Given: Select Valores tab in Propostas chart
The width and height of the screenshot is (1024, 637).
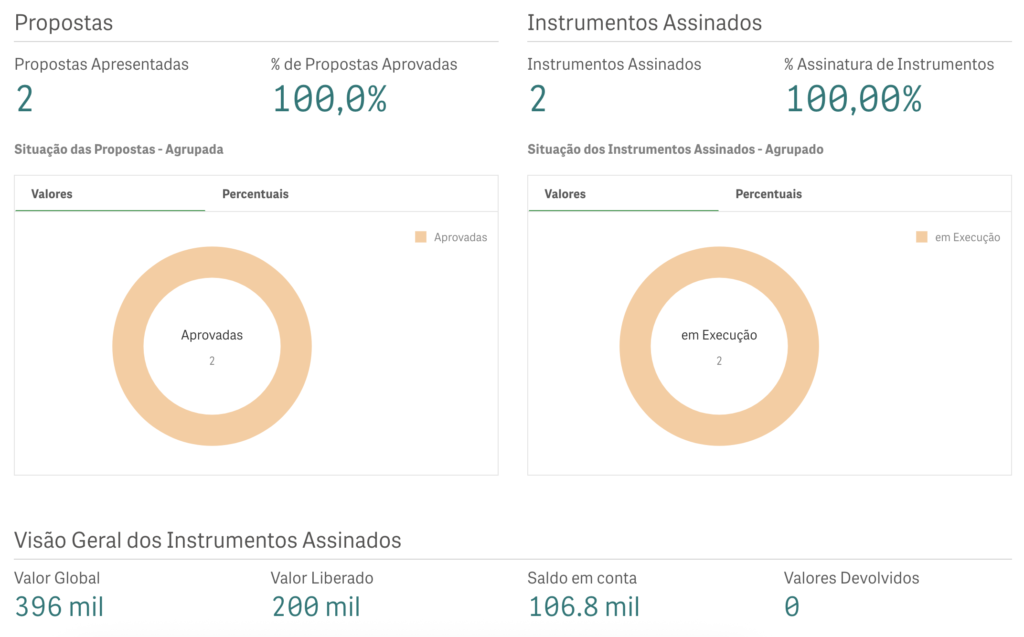Looking at the screenshot, I should pos(52,194).
